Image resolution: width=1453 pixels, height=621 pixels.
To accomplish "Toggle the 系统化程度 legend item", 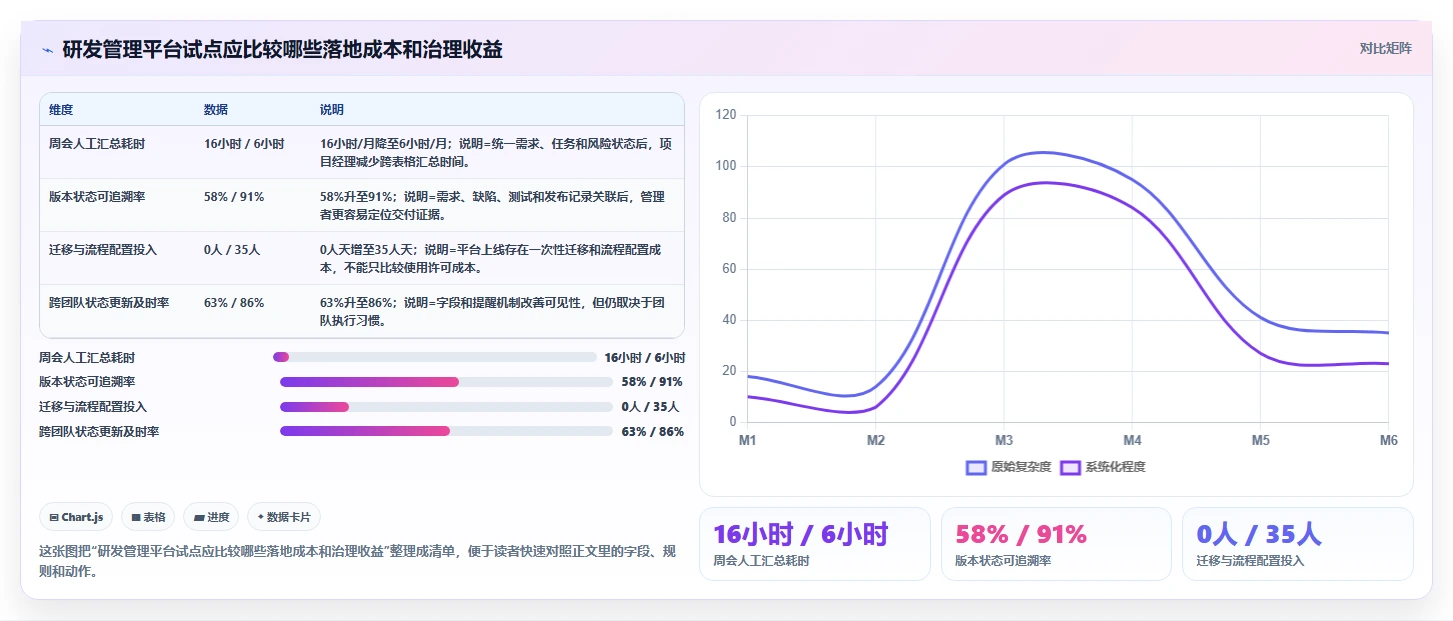I will click(x=1103, y=467).
